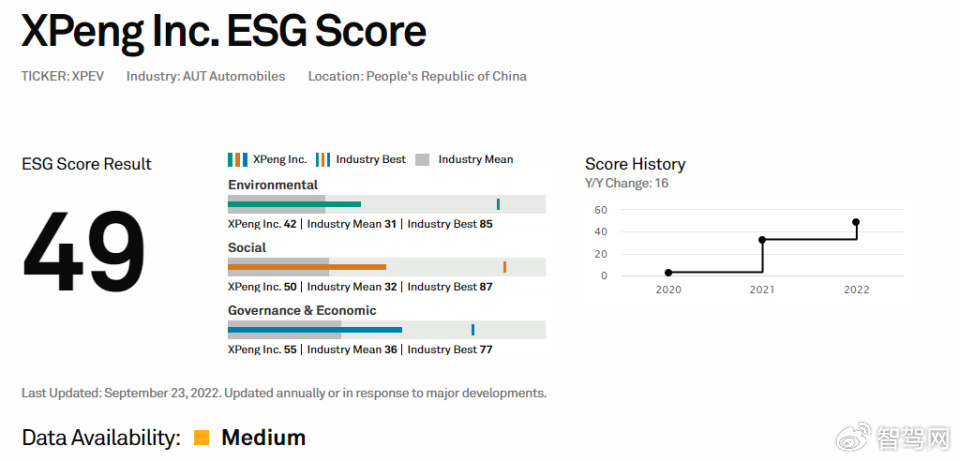This screenshot has height=461, width=960.
Task: Click the Score History heading
Action: point(635,164)
